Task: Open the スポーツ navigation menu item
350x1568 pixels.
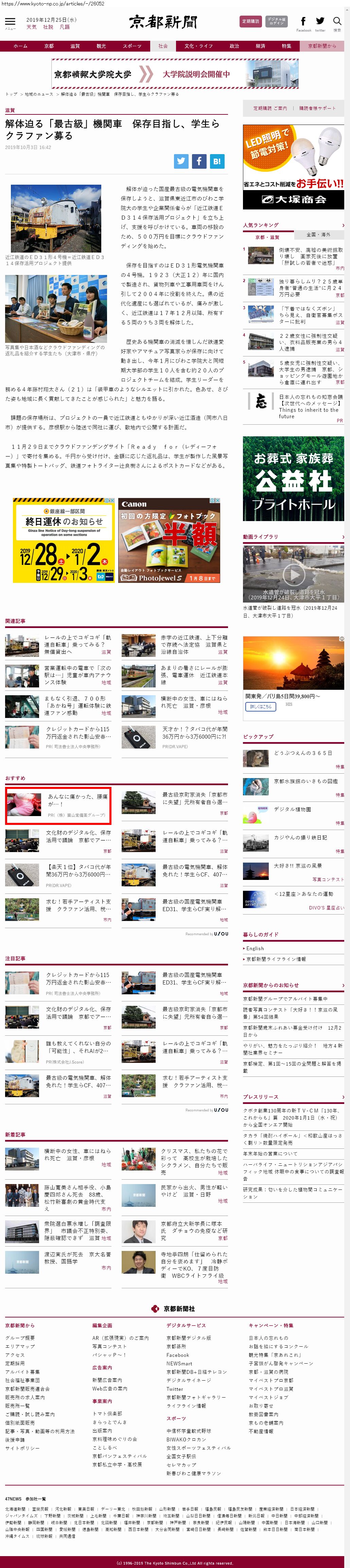Action: click(132, 45)
